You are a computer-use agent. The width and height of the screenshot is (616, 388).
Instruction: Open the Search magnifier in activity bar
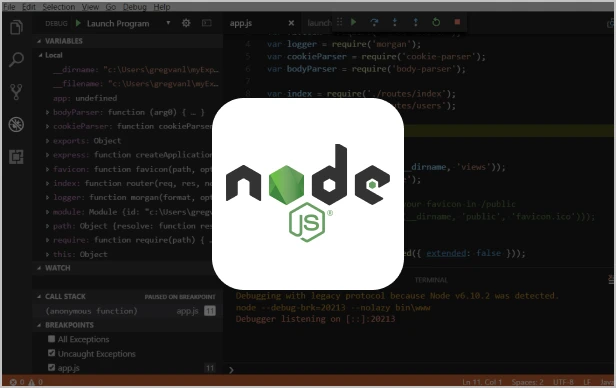[16, 59]
